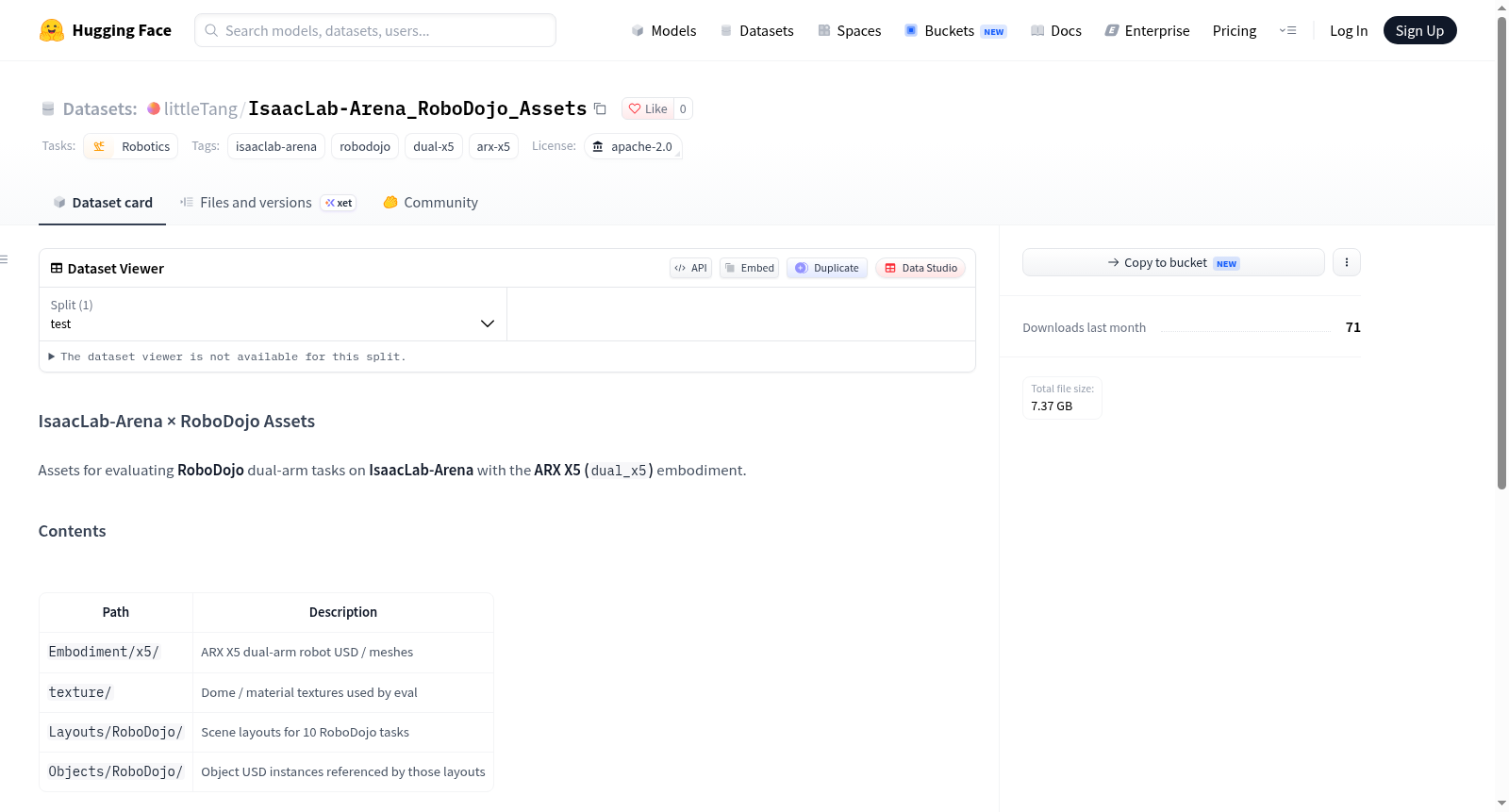Open the Log In page

1349,30
